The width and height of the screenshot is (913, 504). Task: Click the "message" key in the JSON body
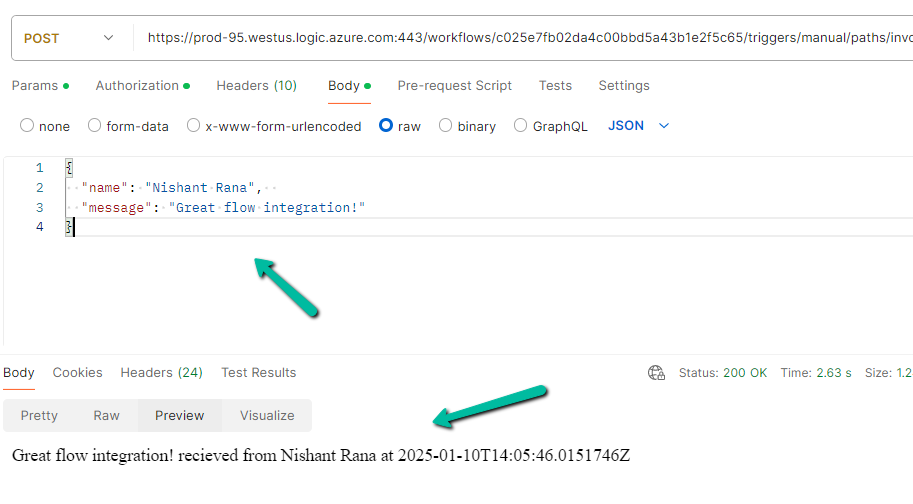(x=116, y=208)
